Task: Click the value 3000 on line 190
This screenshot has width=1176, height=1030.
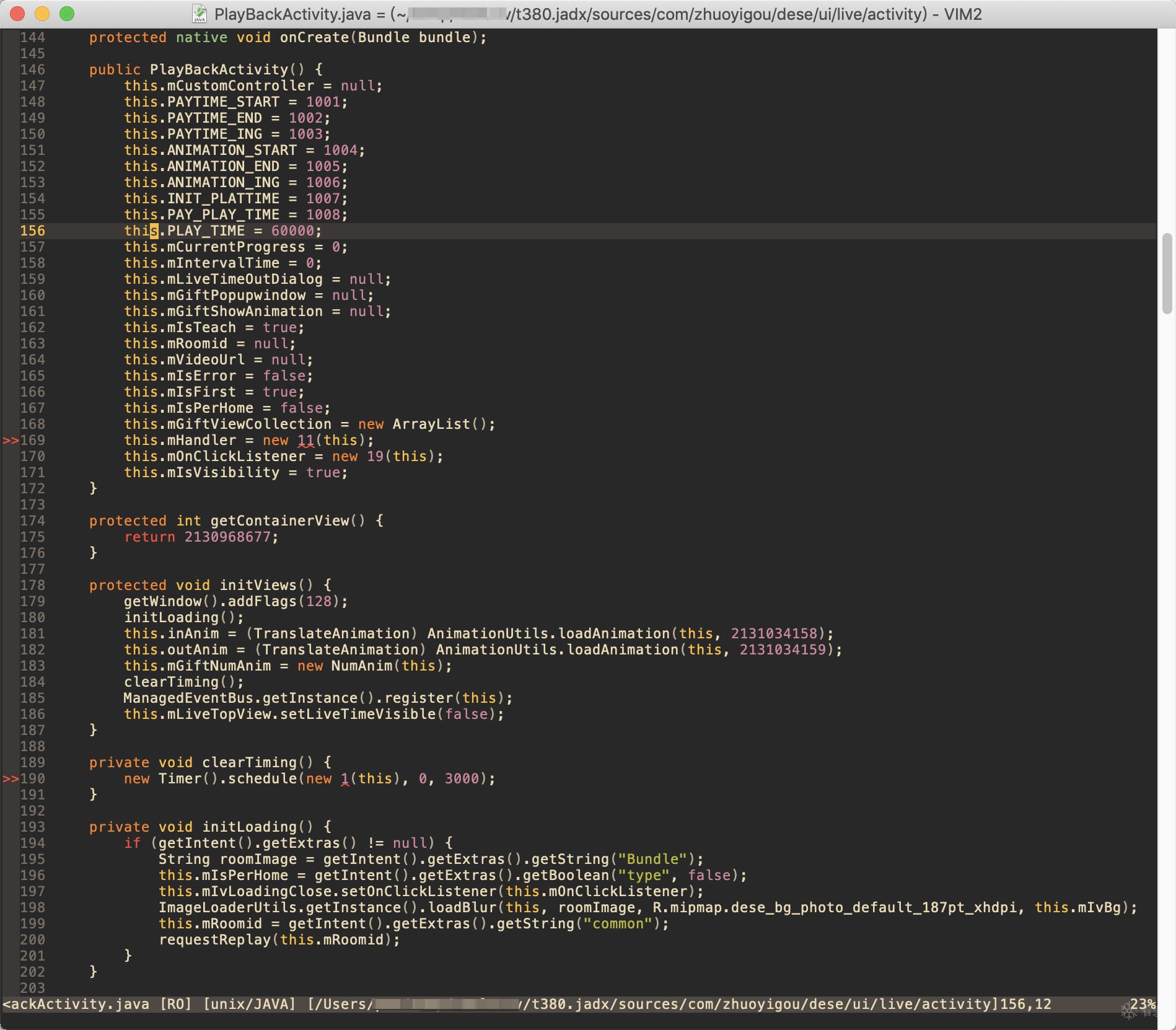Action: tap(462, 779)
